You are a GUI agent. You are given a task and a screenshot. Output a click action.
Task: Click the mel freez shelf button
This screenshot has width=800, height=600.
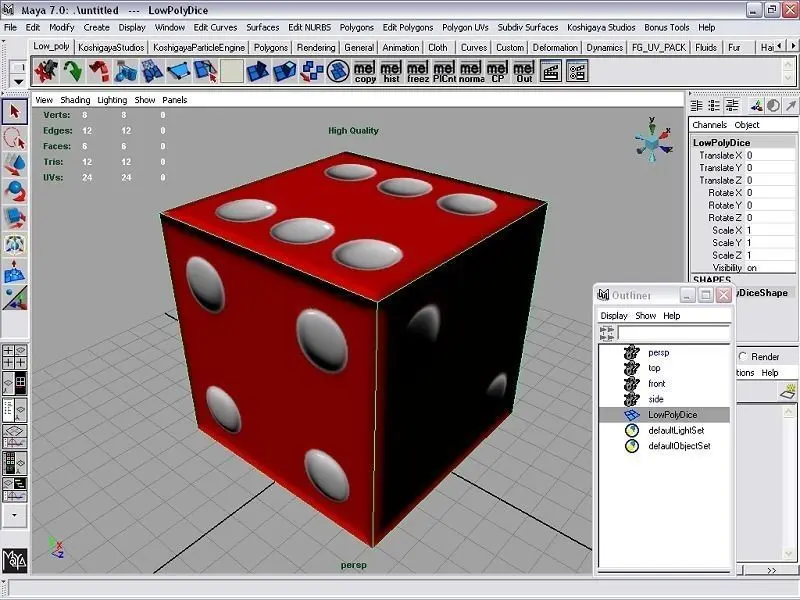tap(418, 71)
